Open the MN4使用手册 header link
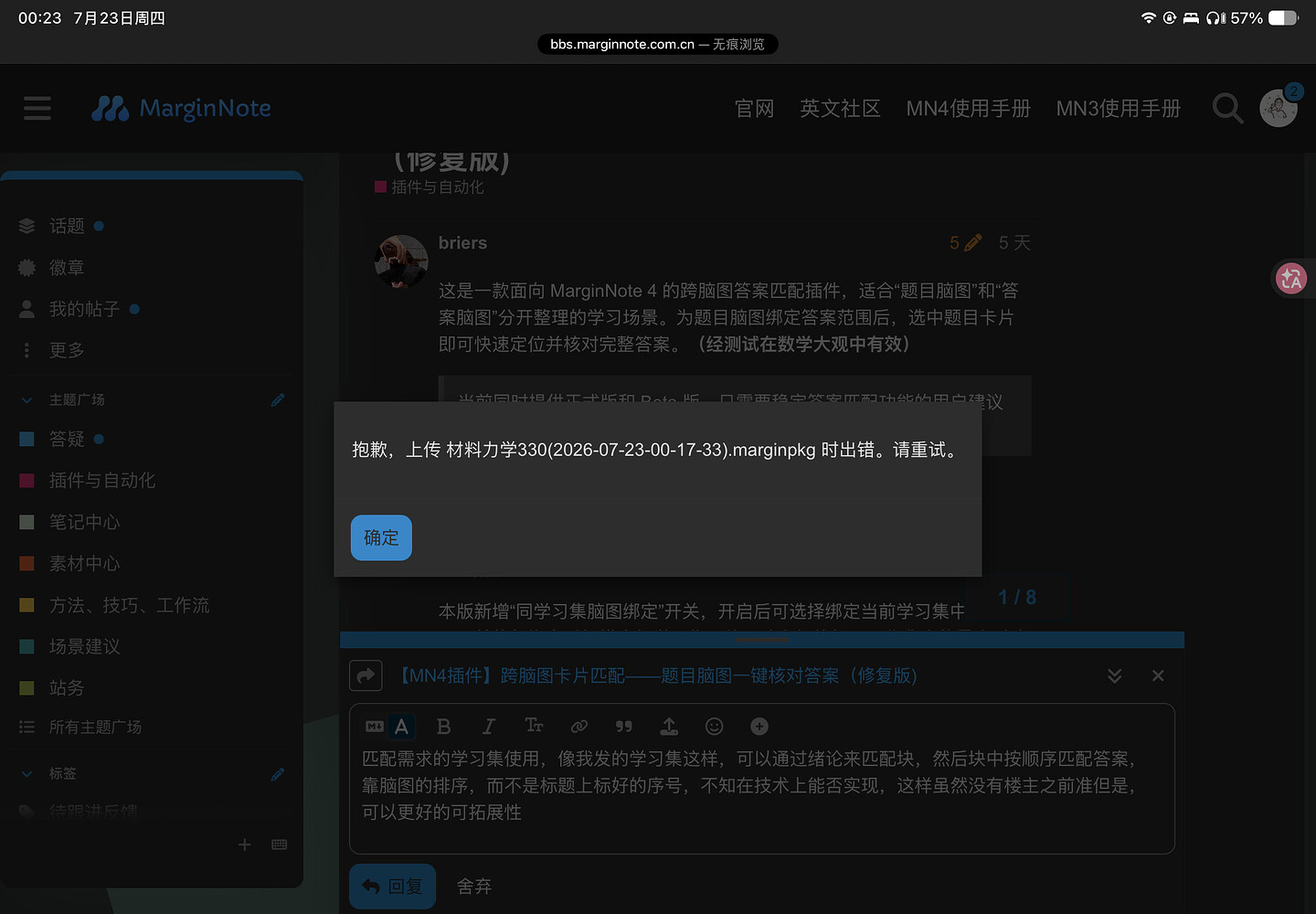The height and width of the screenshot is (914, 1316). pos(968,109)
